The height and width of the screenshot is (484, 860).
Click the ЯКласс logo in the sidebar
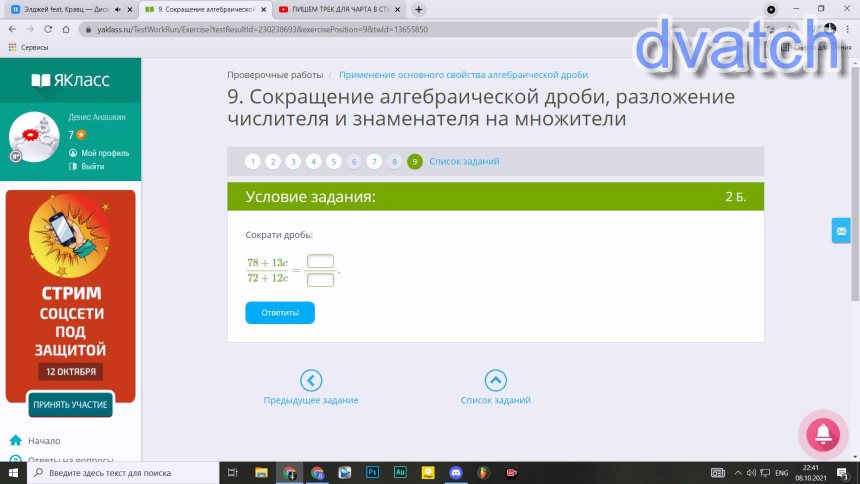(70, 80)
